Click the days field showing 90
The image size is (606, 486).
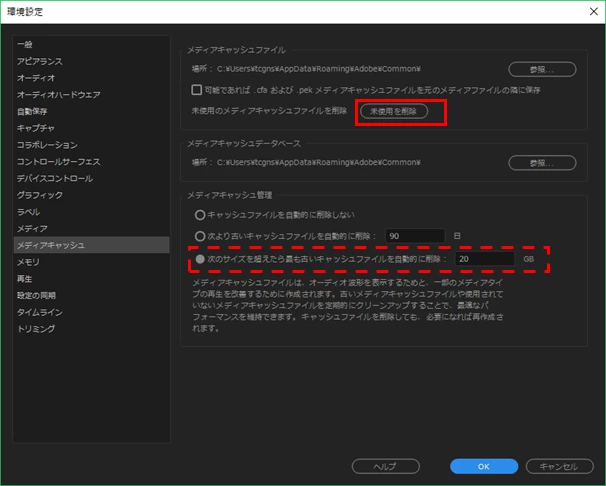point(415,236)
